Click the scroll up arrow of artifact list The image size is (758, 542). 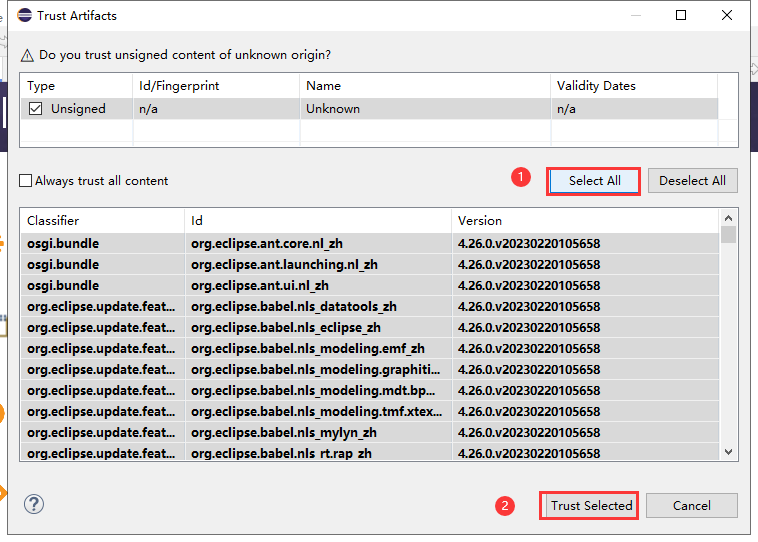tap(729, 218)
